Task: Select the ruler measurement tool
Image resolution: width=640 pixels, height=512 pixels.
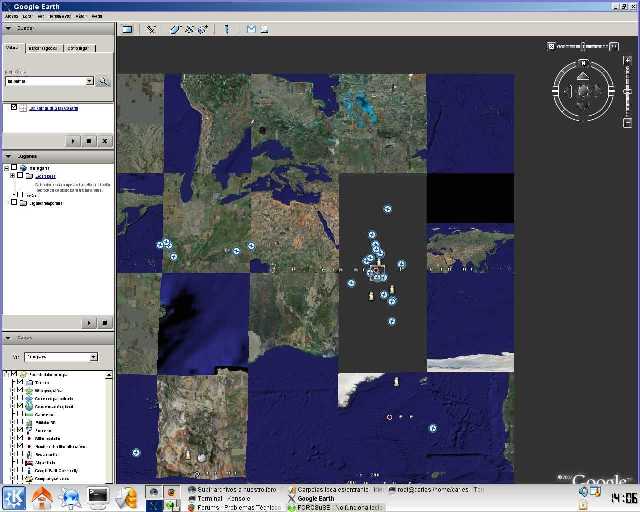Action: coord(226,29)
